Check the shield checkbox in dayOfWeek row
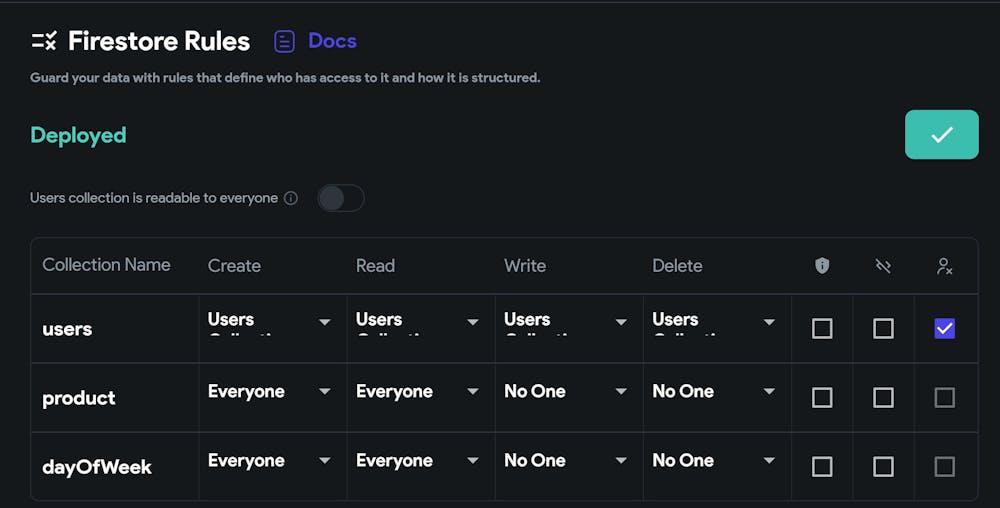The image size is (1000, 508). (822, 467)
